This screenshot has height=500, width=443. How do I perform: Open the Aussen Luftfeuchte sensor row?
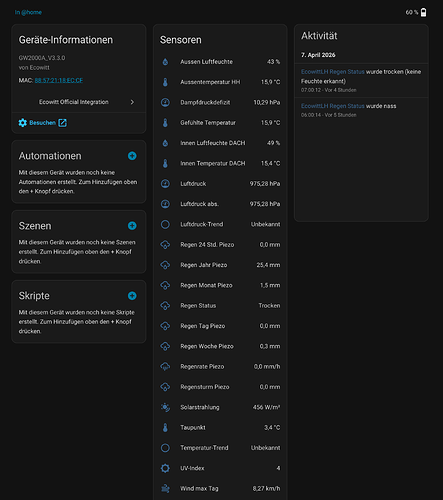tap(220, 62)
